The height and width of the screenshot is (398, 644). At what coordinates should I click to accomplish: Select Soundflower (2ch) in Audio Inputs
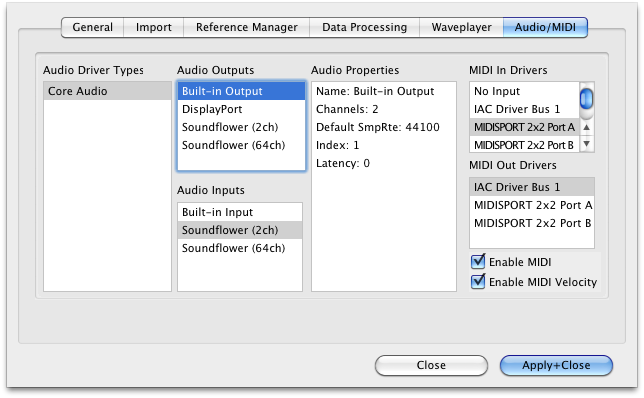[240, 230]
